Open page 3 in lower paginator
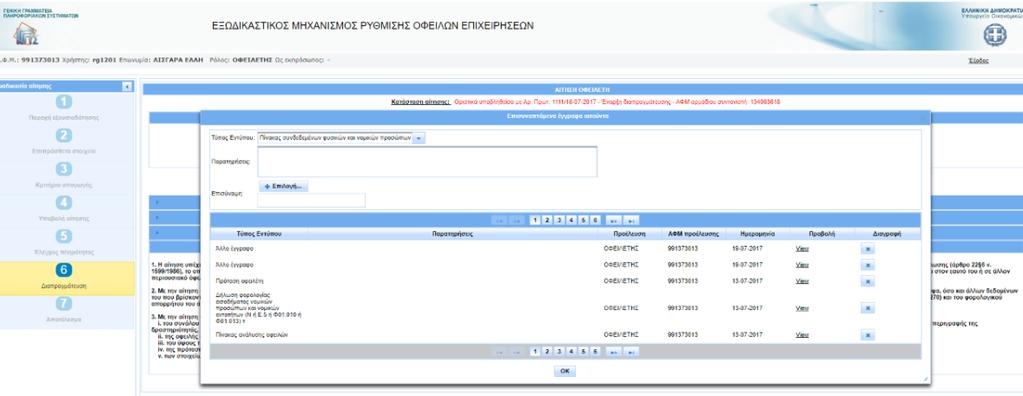1023x396 pixels. coord(559,352)
